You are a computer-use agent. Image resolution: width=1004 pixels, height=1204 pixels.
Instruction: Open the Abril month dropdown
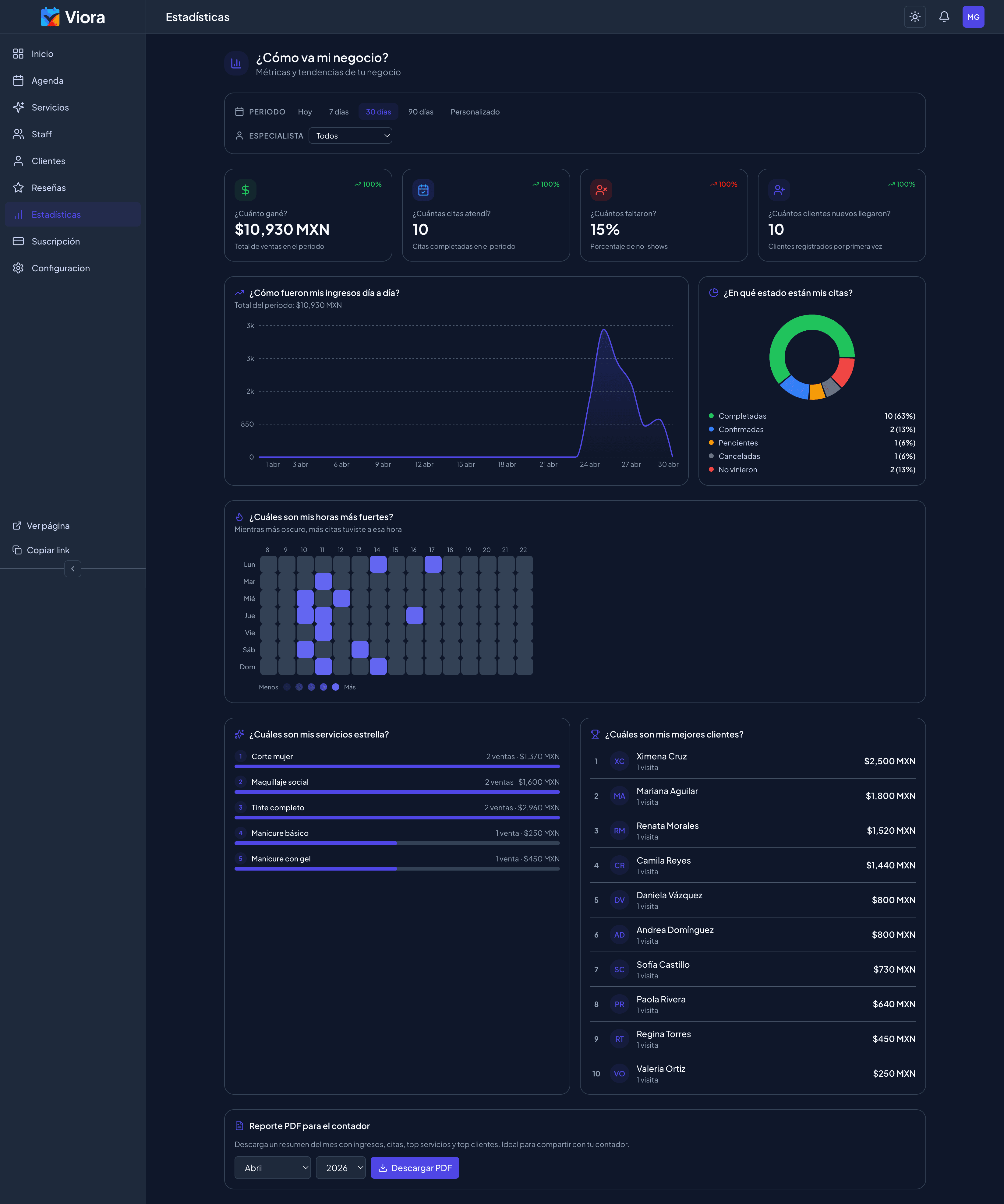tap(272, 1168)
